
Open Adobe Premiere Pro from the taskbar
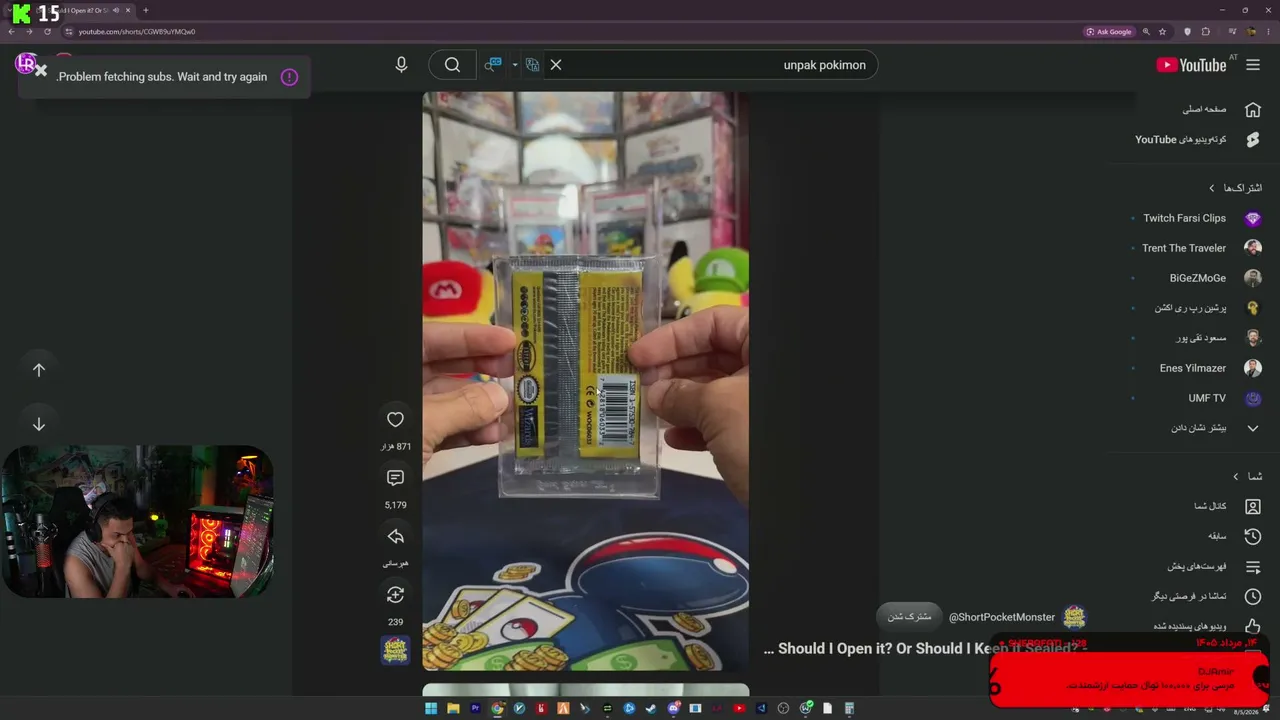point(475,709)
